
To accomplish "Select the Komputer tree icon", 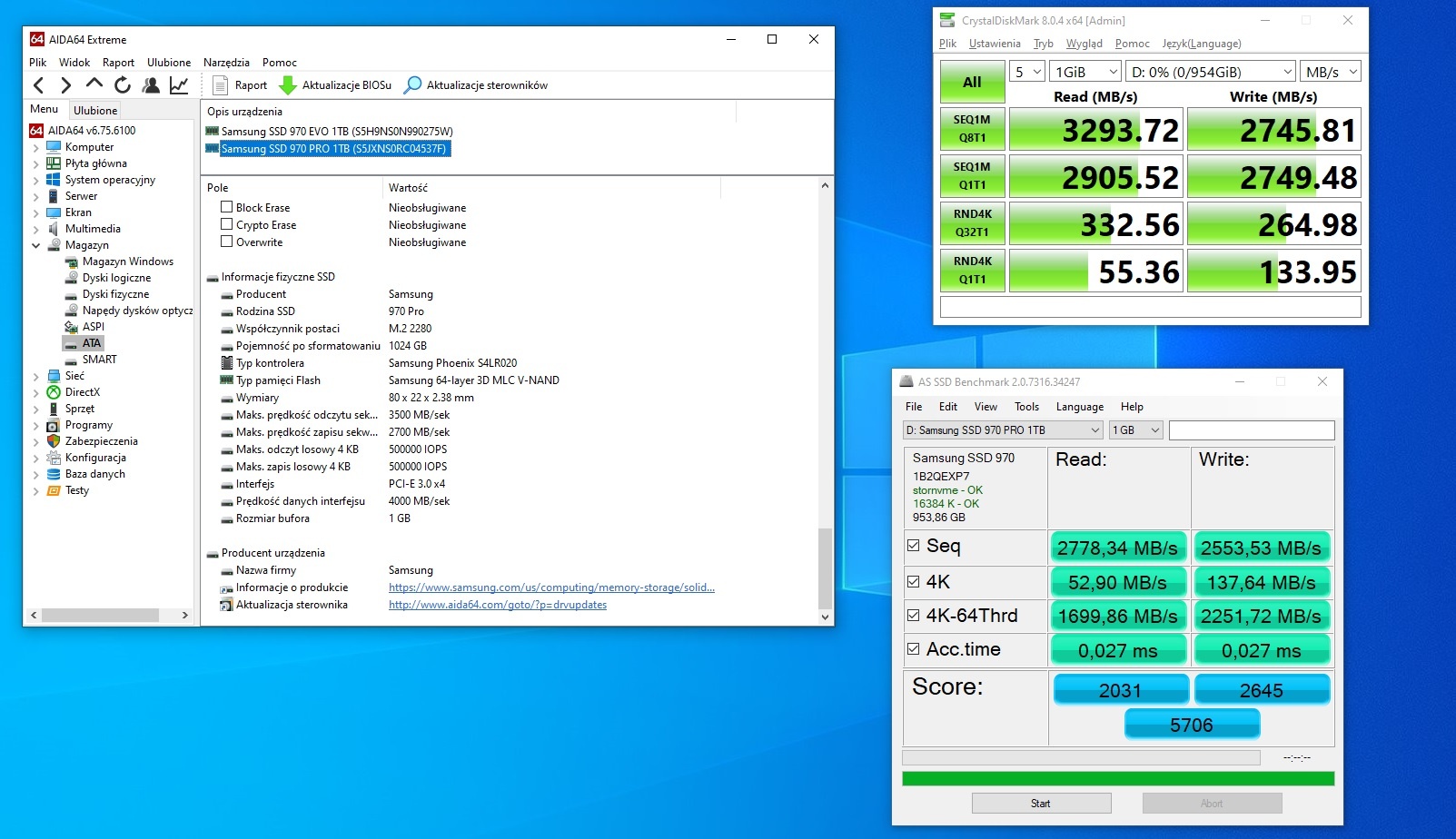I will (x=54, y=147).
